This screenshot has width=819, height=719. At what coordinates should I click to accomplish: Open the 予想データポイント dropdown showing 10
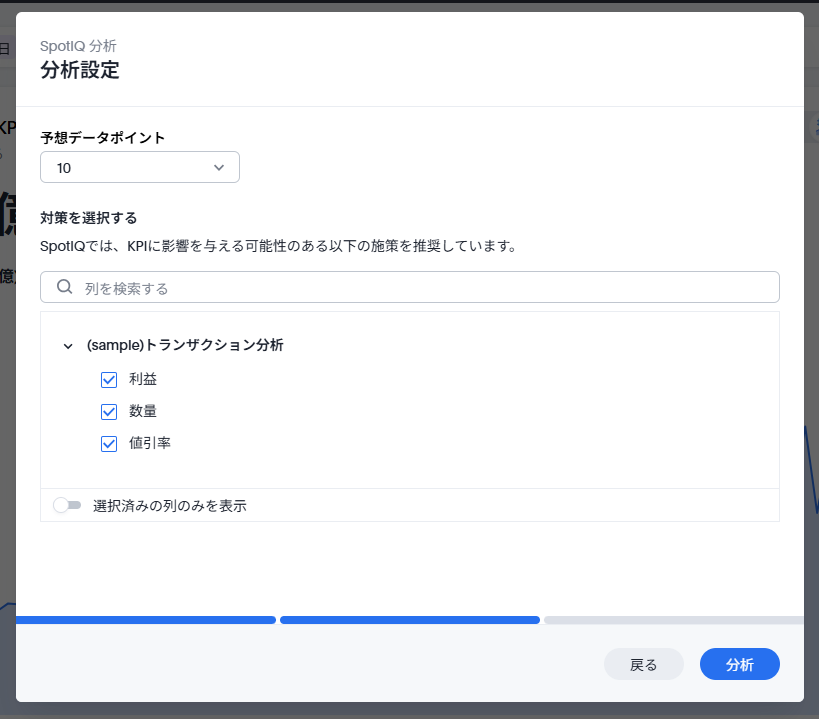pos(139,168)
